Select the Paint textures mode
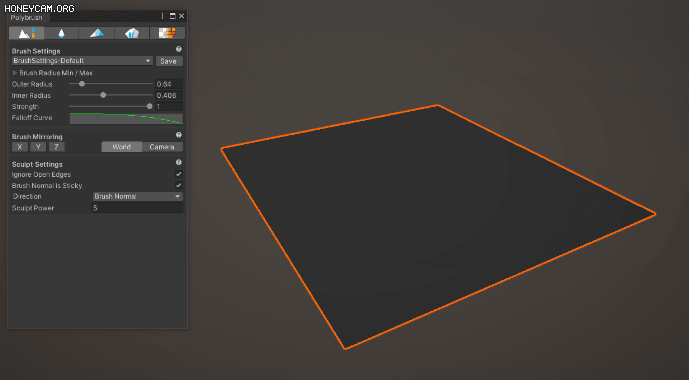The height and width of the screenshot is (380, 689). pos(167,33)
